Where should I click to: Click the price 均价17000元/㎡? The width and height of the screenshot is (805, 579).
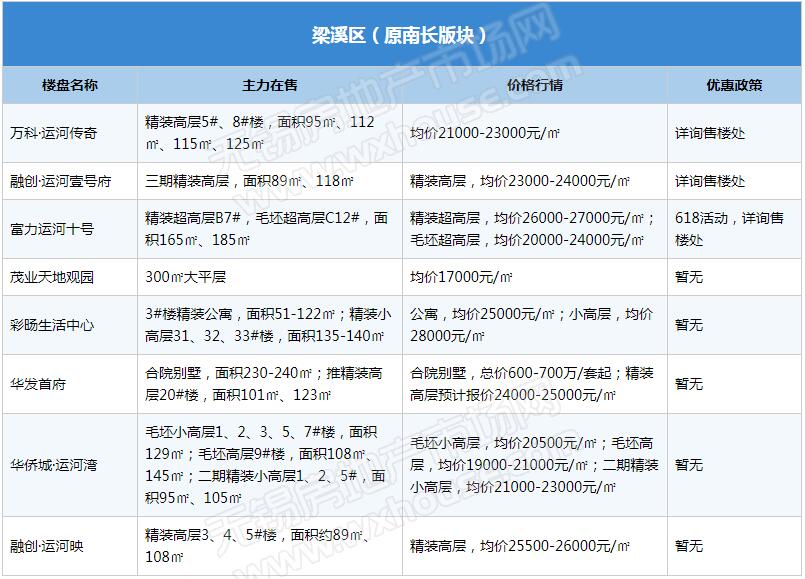click(x=461, y=277)
